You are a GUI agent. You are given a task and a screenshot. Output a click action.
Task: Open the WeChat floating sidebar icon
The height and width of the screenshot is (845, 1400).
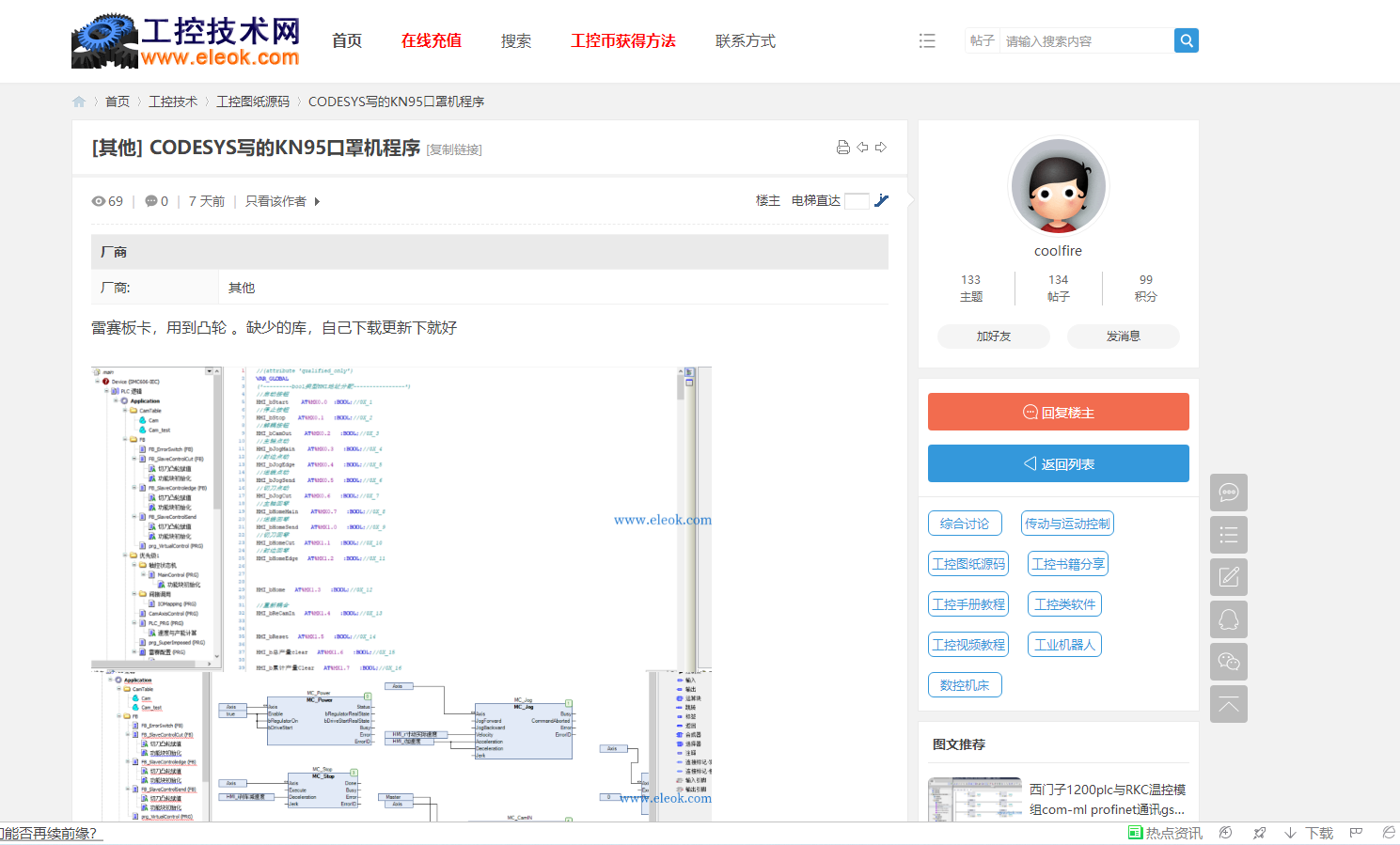coord(1228,662)
